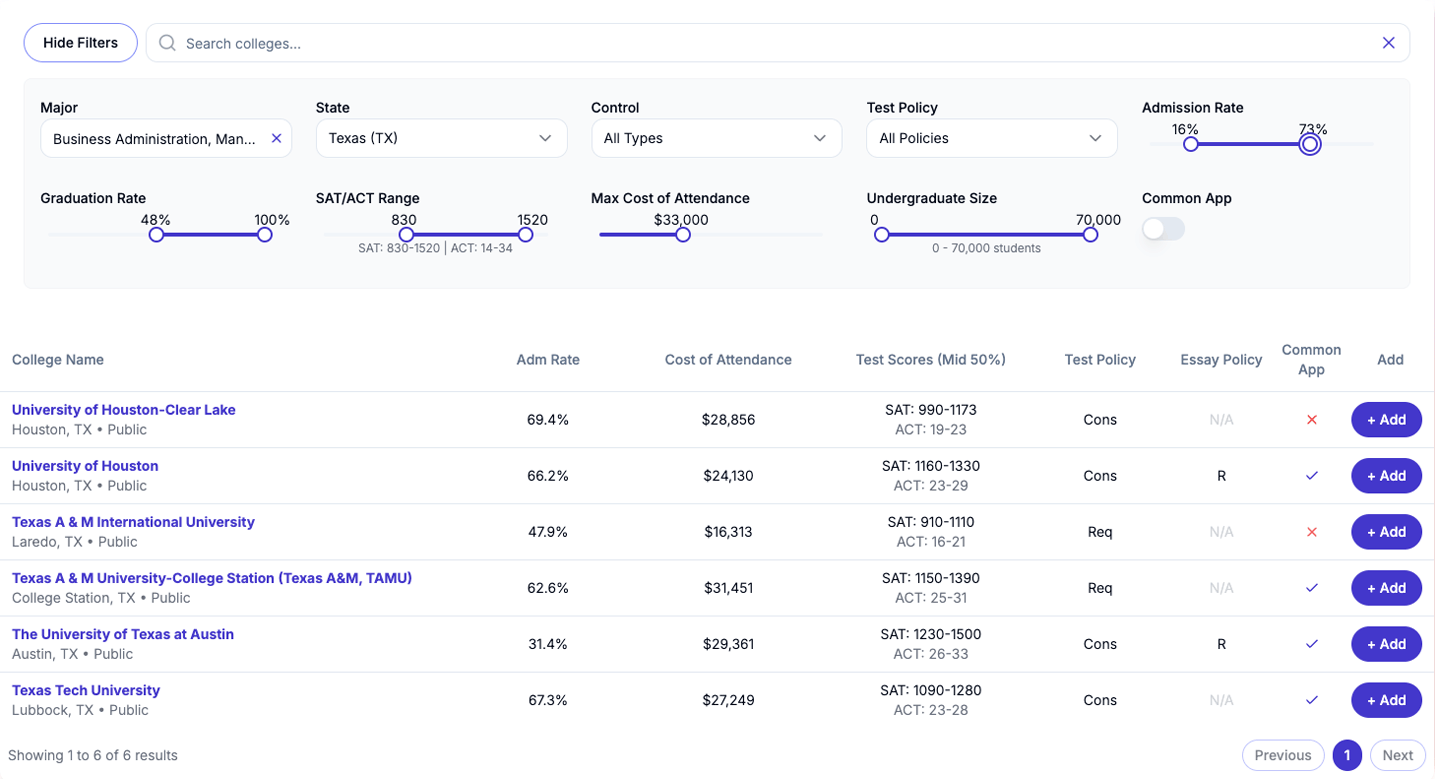
Task: Click the red X for University of Houston-Clear Lake
Action: coord(1311,420)
